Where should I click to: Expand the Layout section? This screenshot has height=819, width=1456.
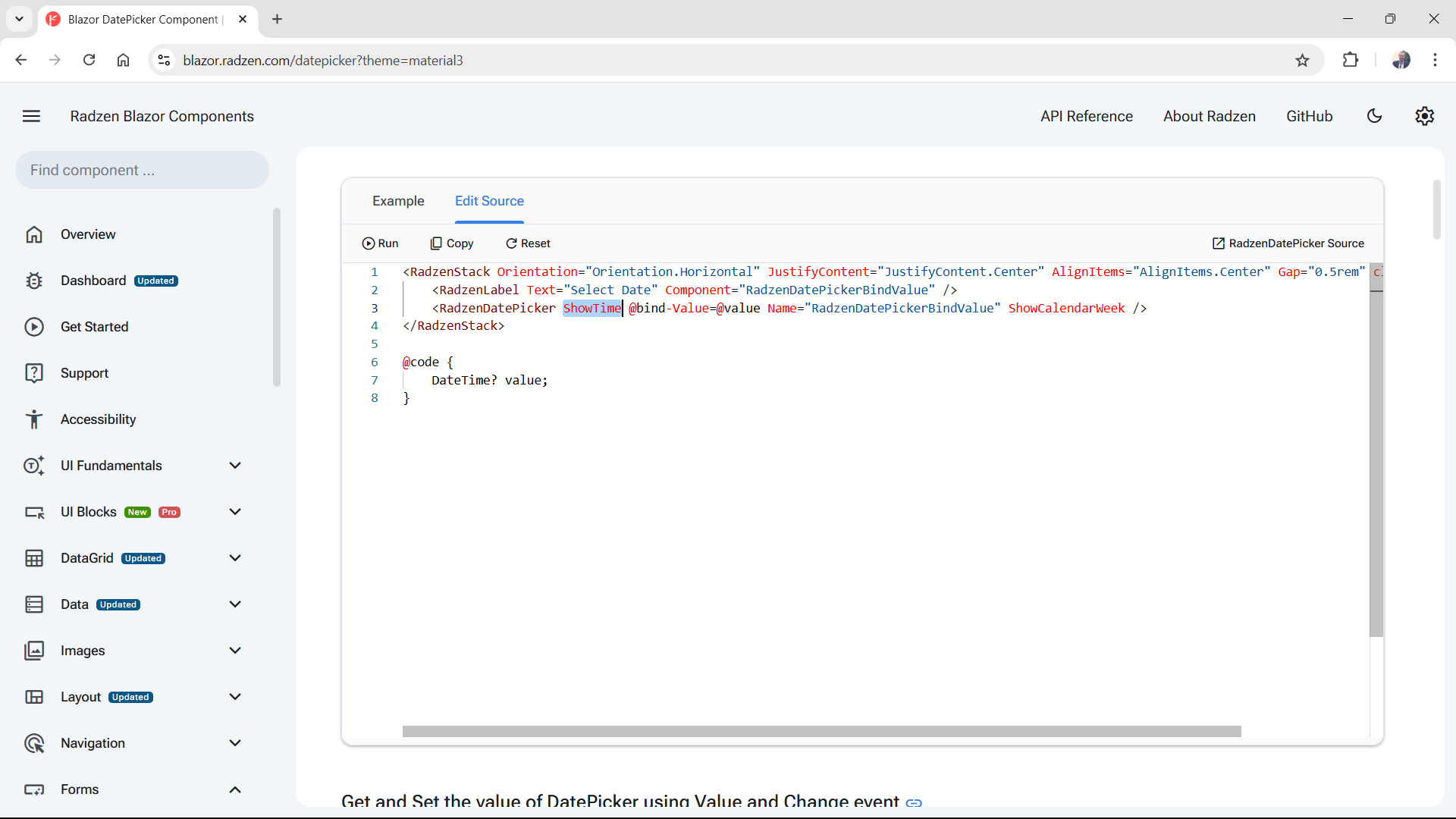click(x=235, y=697)
